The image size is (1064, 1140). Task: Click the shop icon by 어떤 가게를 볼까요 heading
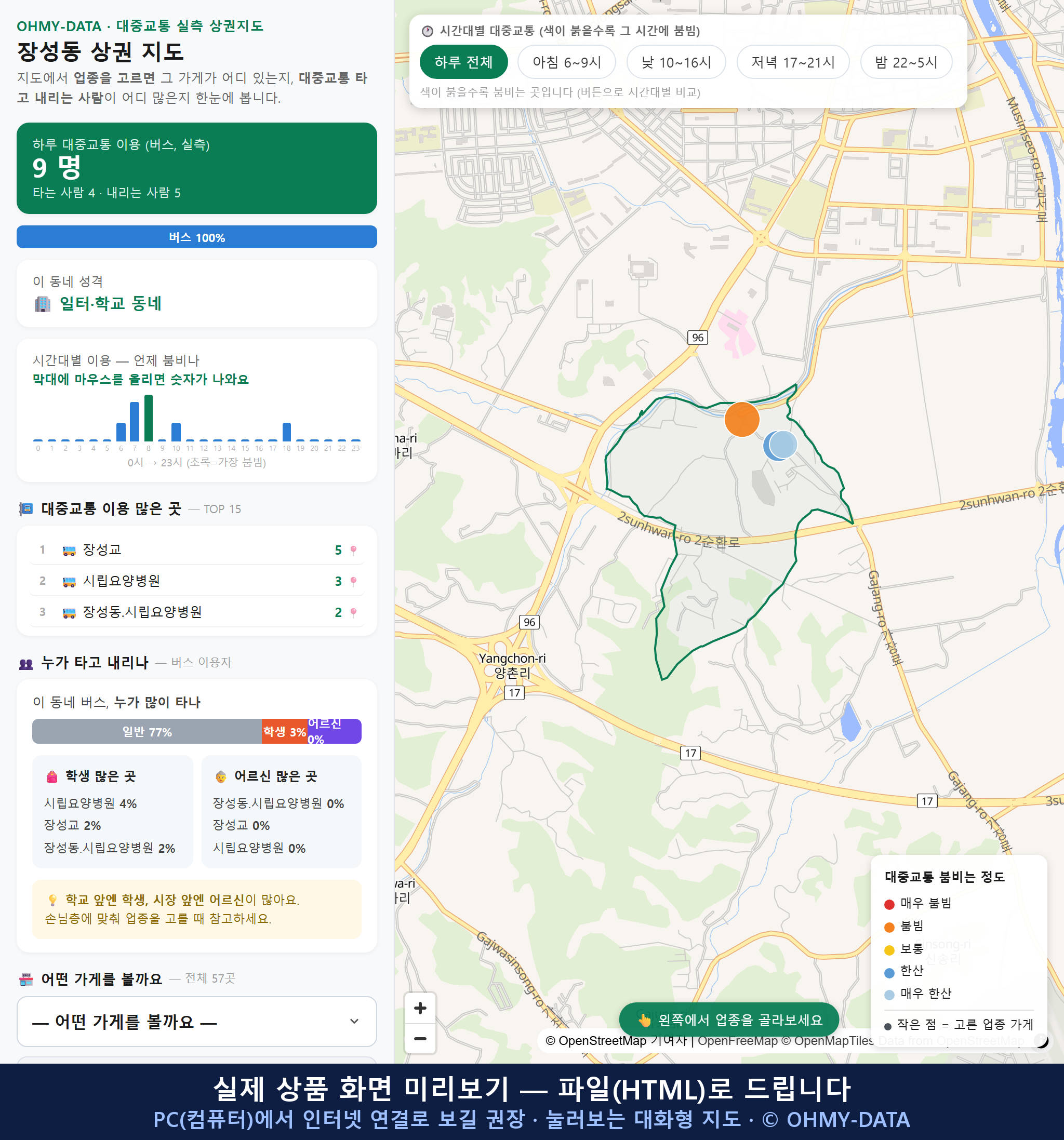pyautogui.click(x=26, y=980)
